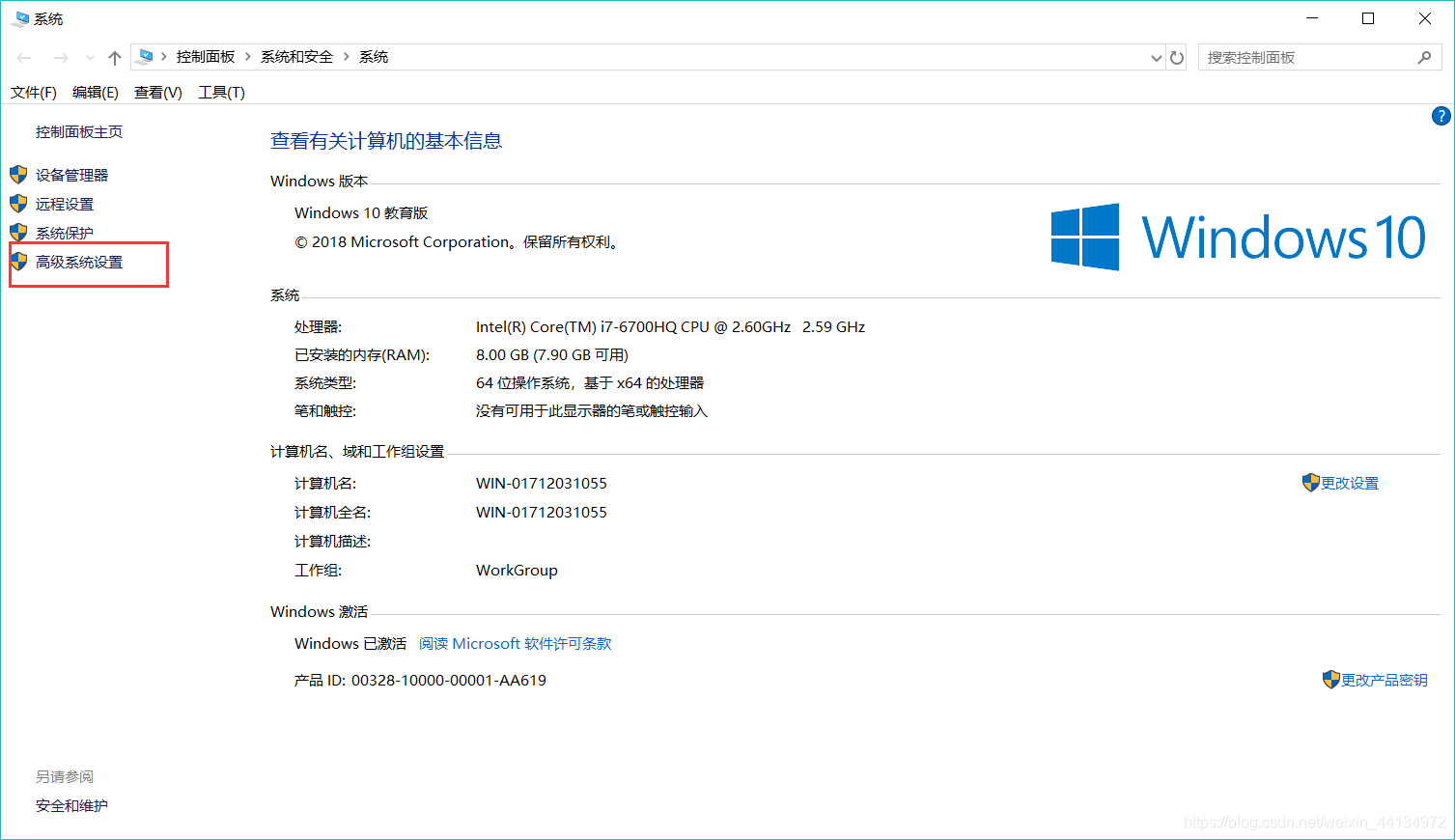Image resolution: width=1455 pixels, height=840 pixels.
Task: Click the computer icon in address bar
Action: [146, 57]
